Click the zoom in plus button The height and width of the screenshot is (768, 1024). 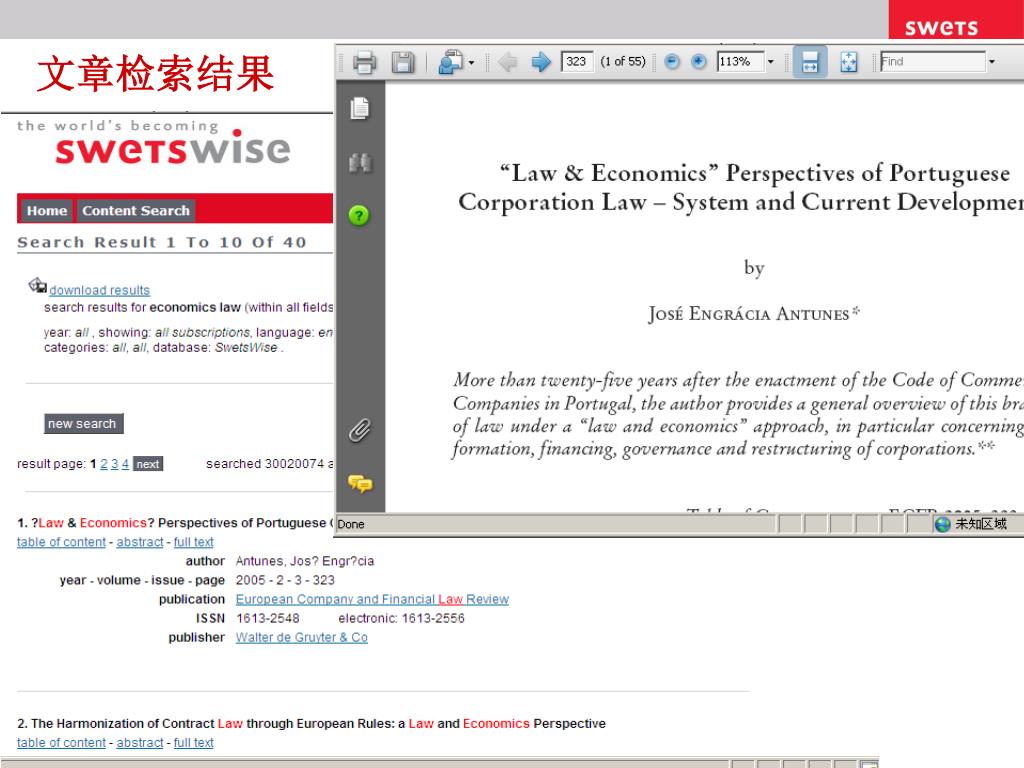coord(699,62)
